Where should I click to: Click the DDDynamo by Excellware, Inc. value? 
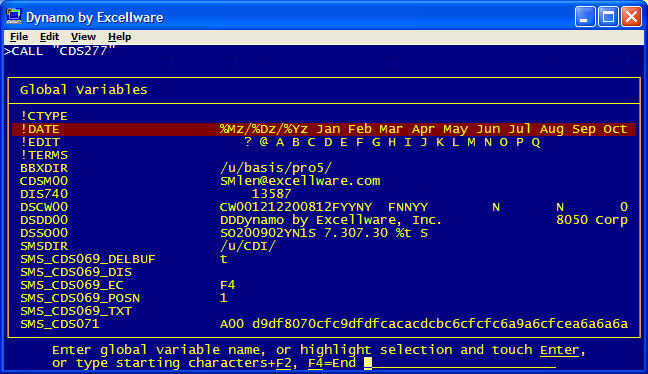pos(331,220)
